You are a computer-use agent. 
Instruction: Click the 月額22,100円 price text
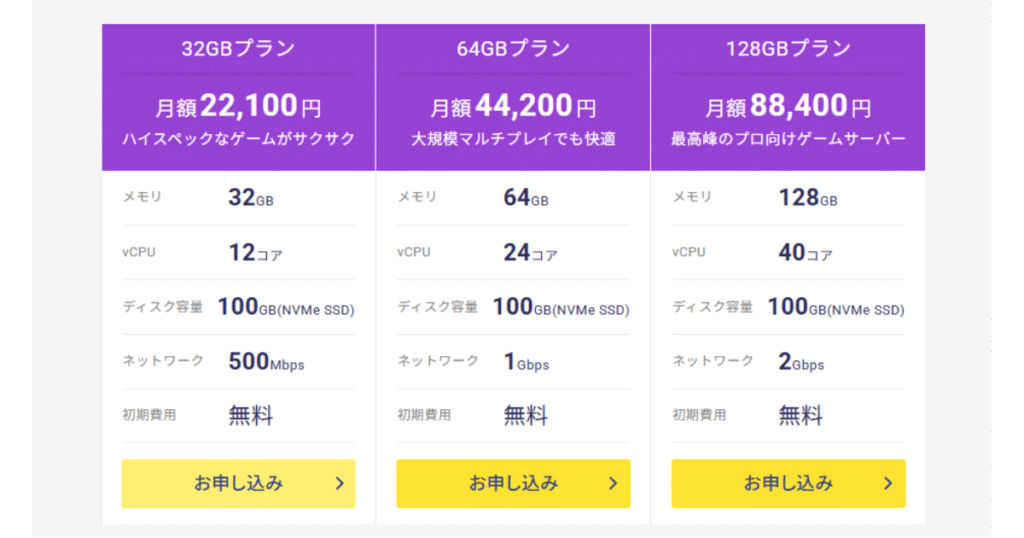click(x=238, y=105)
